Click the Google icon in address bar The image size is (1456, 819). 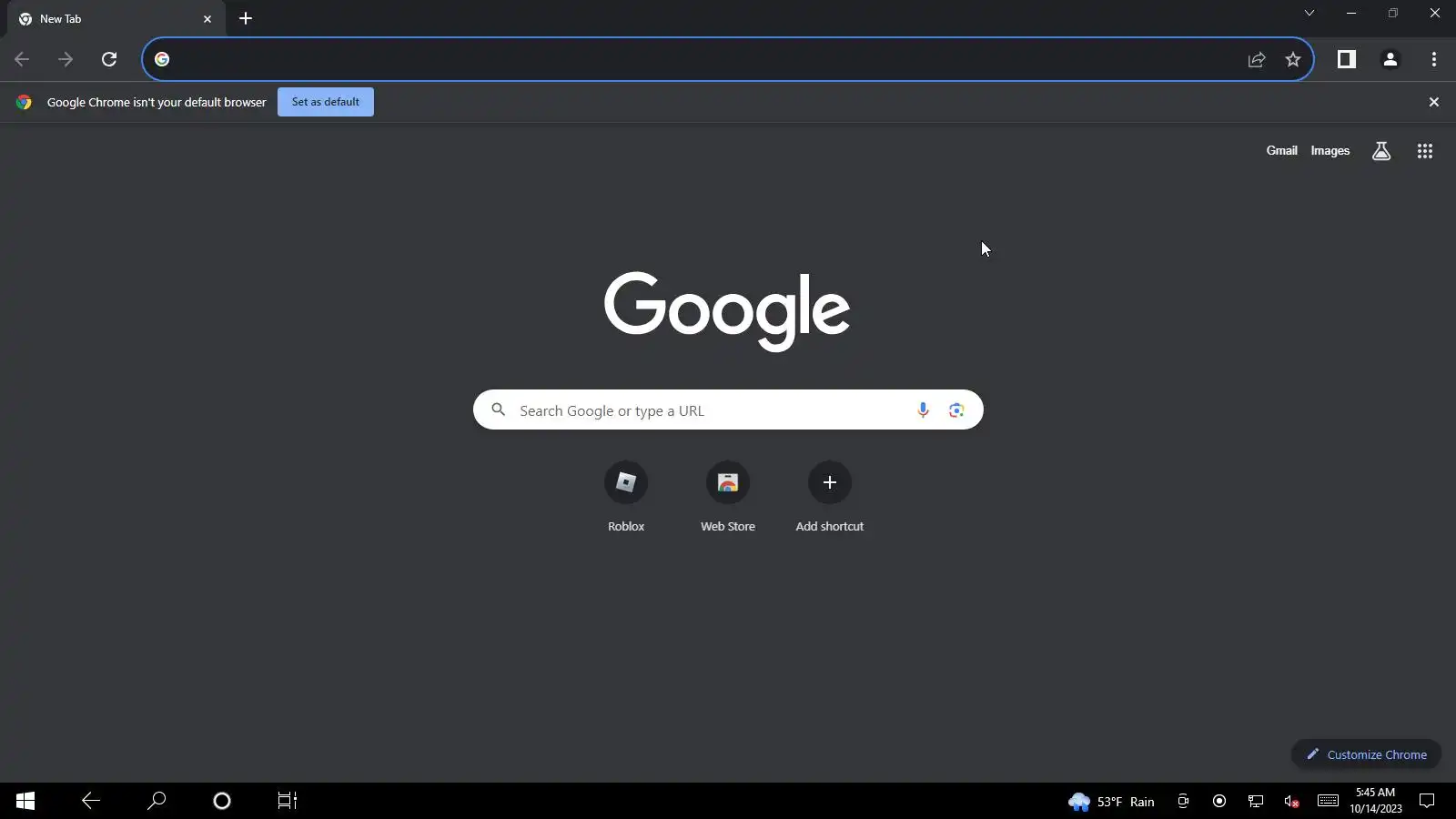162,59
